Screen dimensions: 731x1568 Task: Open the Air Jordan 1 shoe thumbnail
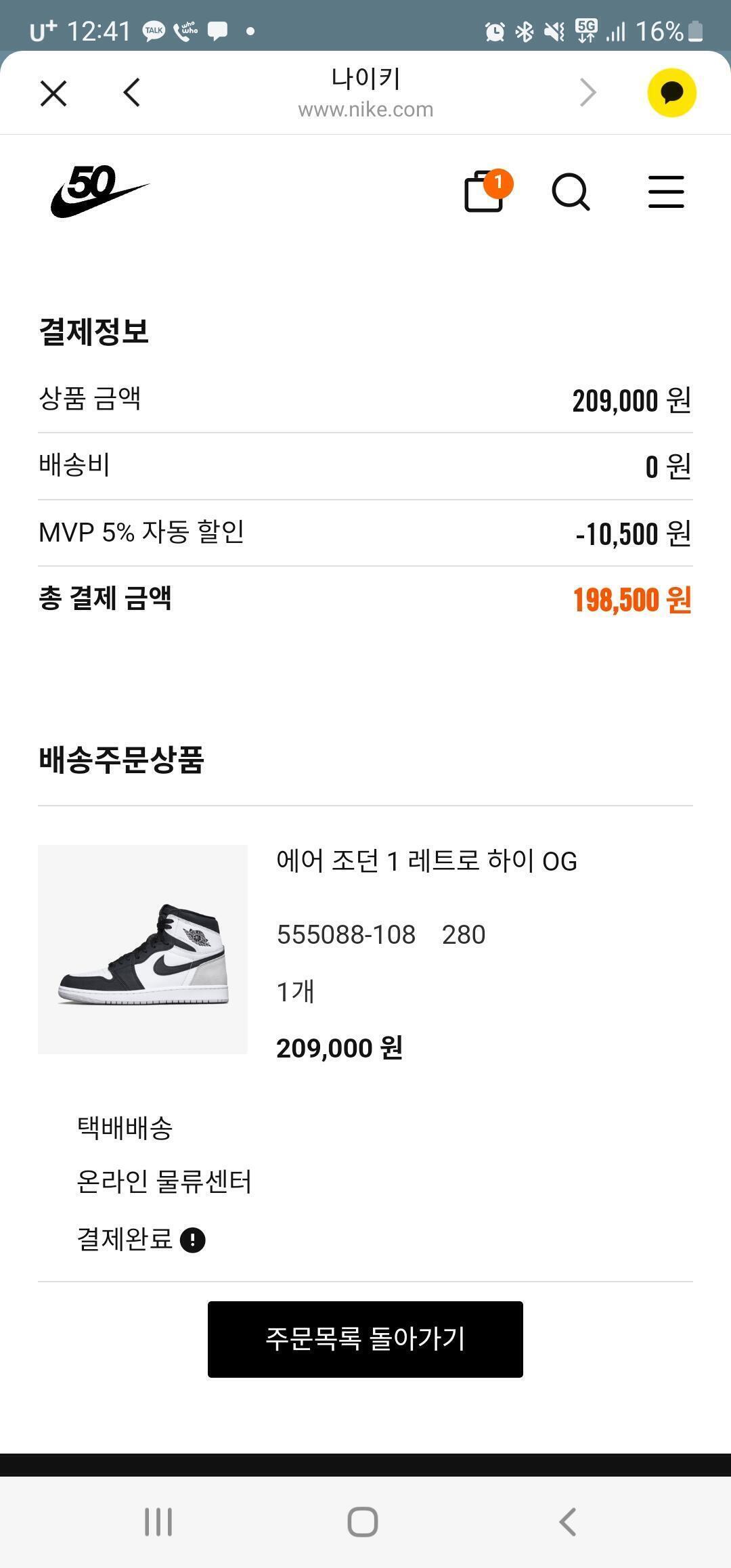pyautogui.click(x=143, y=949)
